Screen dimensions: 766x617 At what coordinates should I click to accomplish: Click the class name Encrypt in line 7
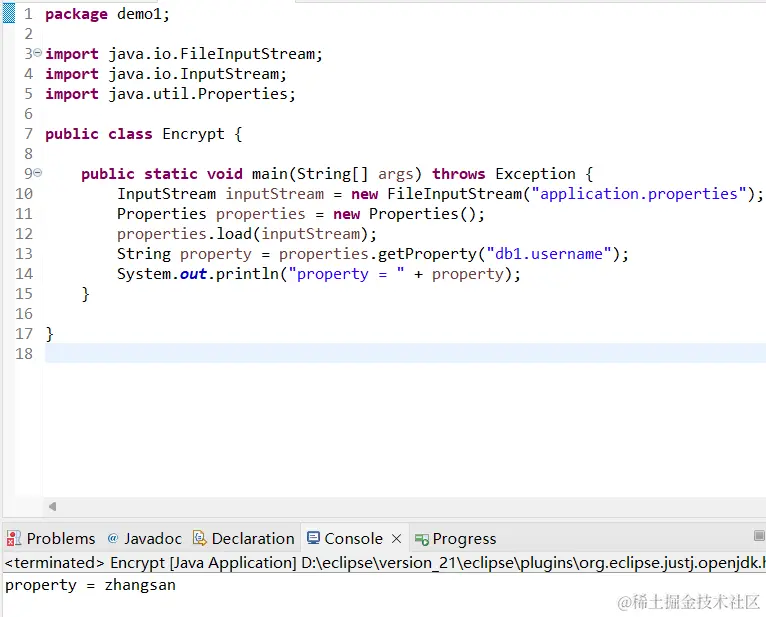(193, 133)
